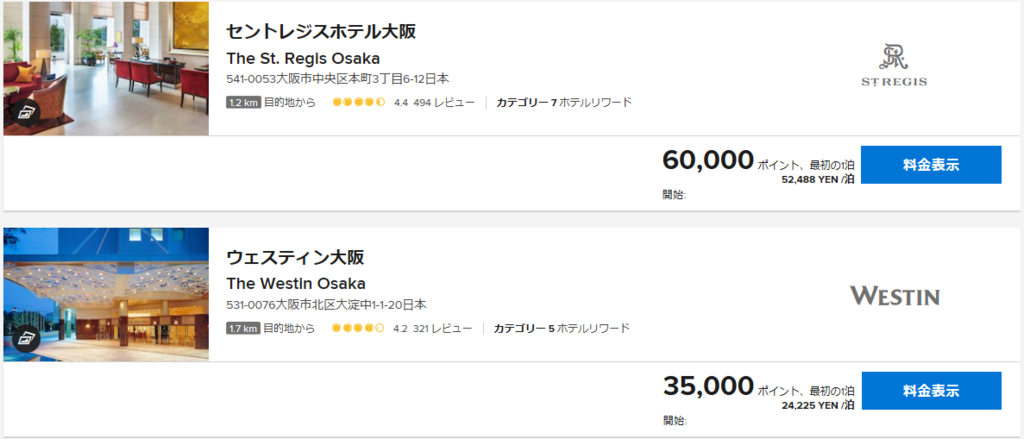This screenshot has width=1024, height=439.
Task: Open the 494 レビュー reviews link
Action: click(444, 103)
